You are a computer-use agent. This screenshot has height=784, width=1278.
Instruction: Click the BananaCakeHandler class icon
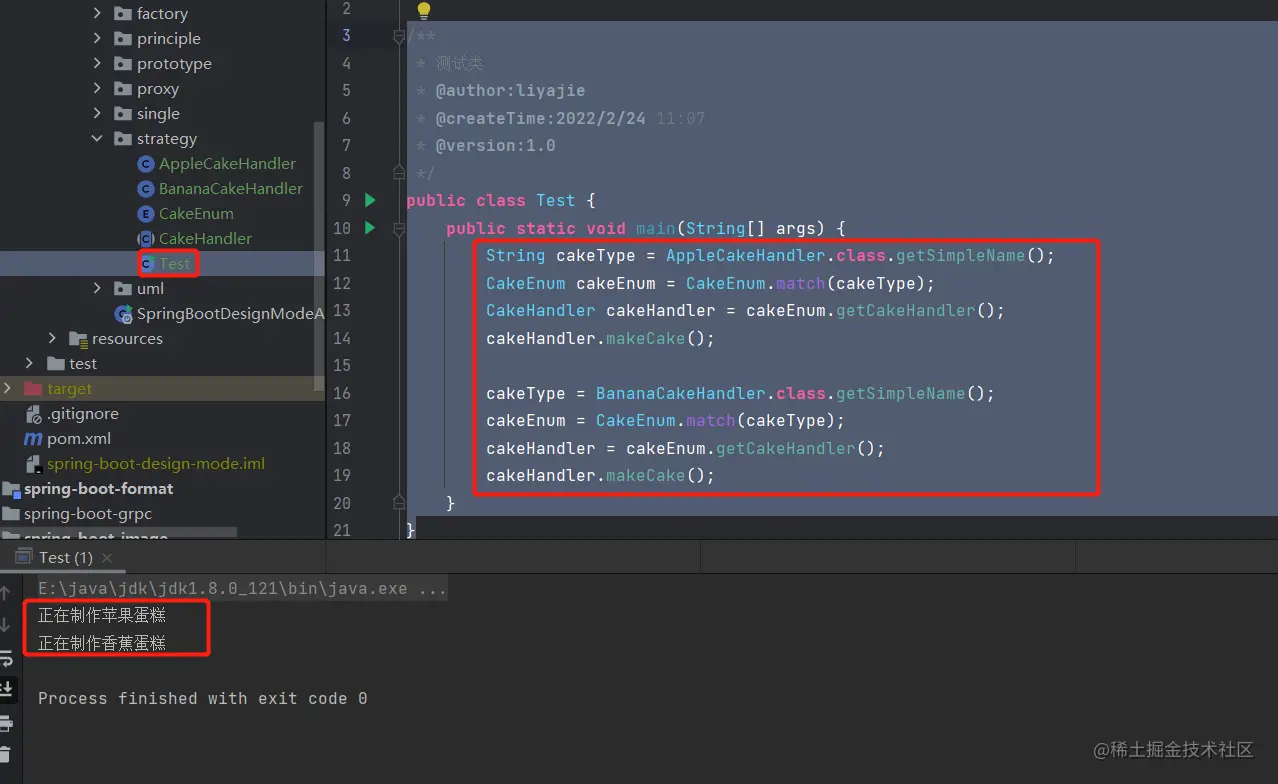click(x=146, y=189)
